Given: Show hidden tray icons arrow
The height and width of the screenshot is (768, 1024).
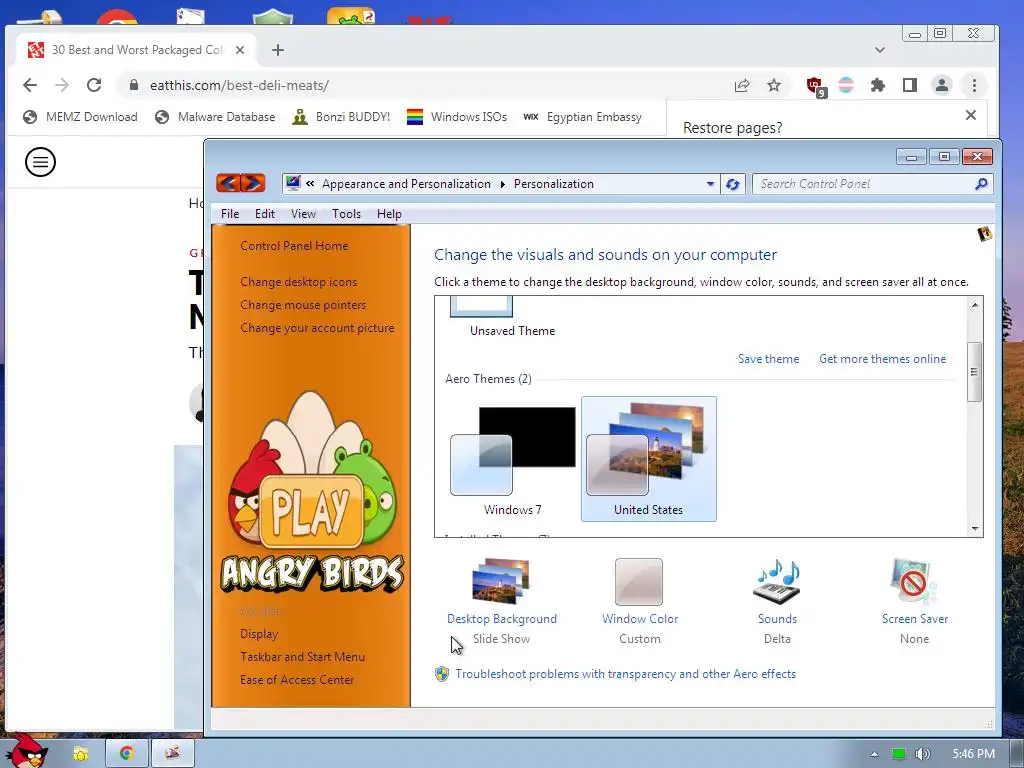Looking at the screenshot, I should [x=874, y=754].
